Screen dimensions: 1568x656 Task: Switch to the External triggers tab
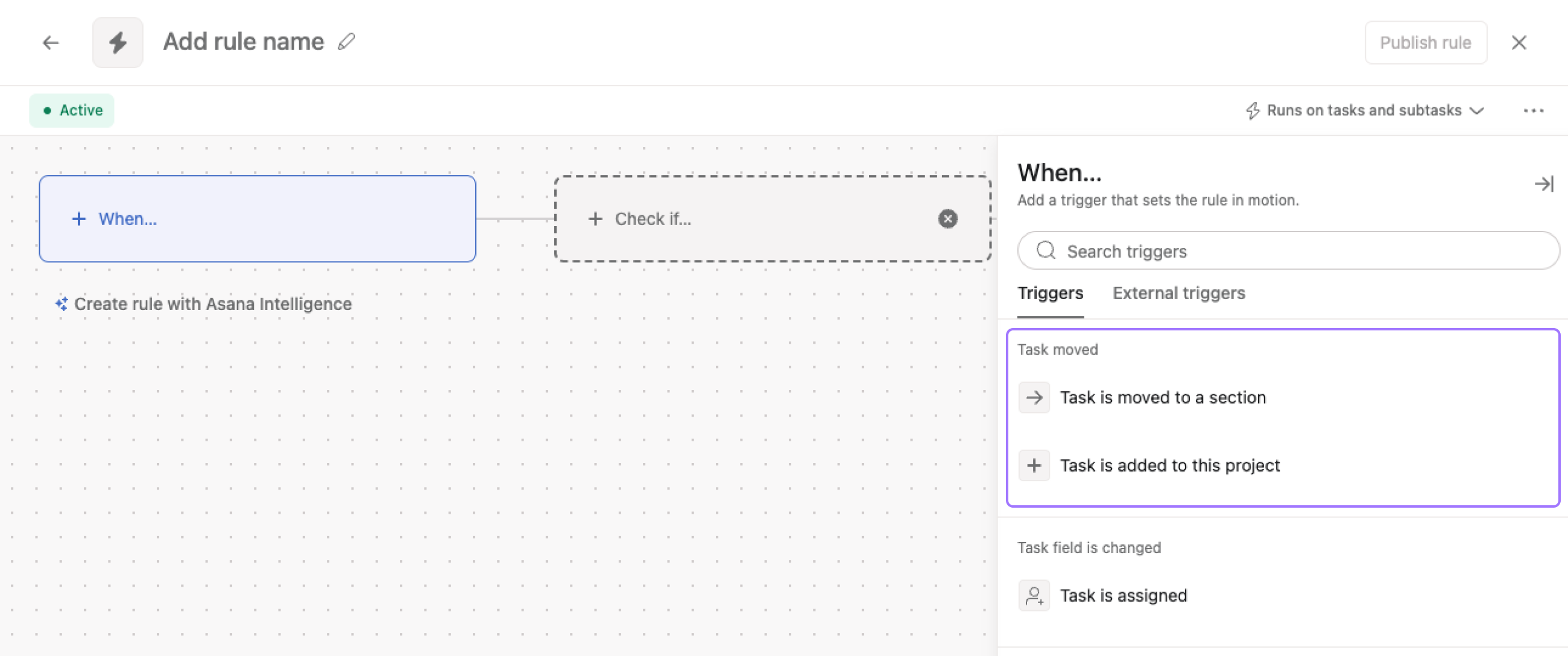(x=1178, y=293)
